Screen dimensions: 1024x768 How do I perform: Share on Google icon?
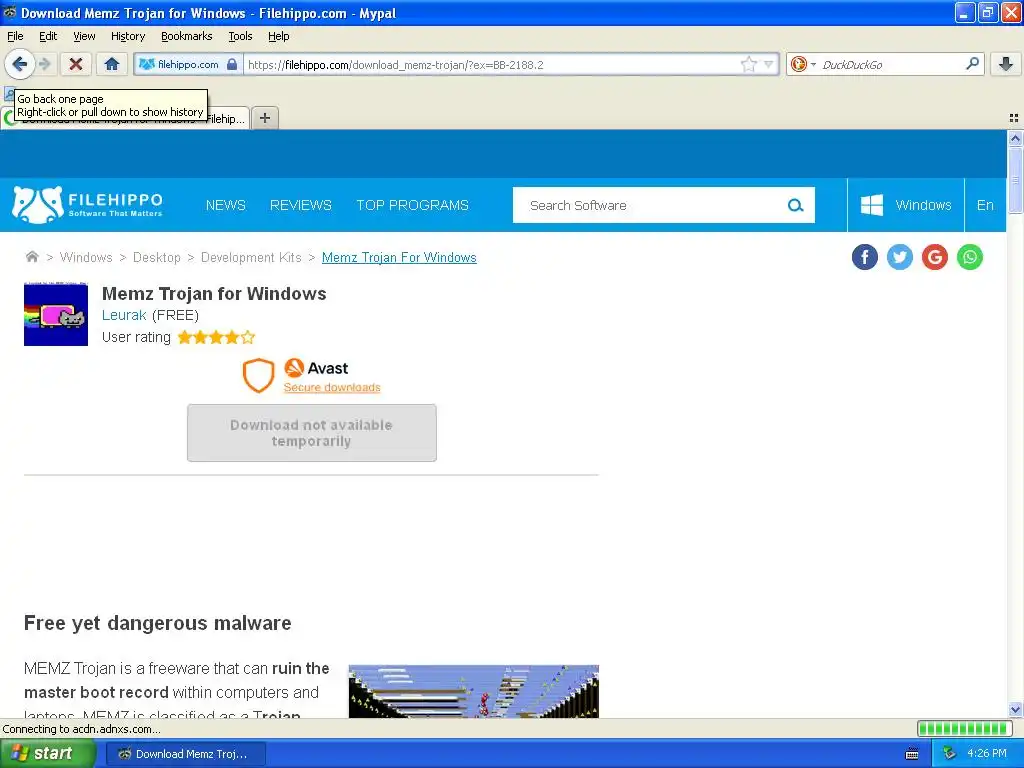(x=935, y=257)
